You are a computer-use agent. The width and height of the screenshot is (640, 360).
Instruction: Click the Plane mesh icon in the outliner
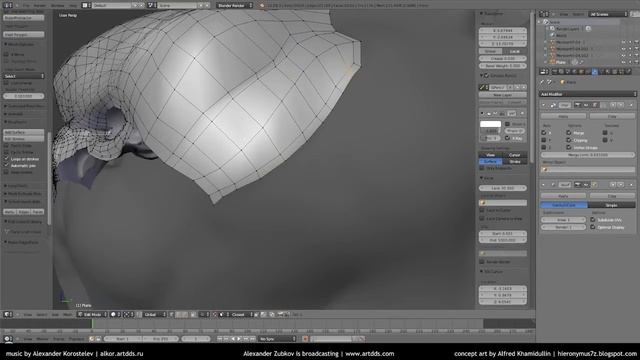tap(552, 62)
